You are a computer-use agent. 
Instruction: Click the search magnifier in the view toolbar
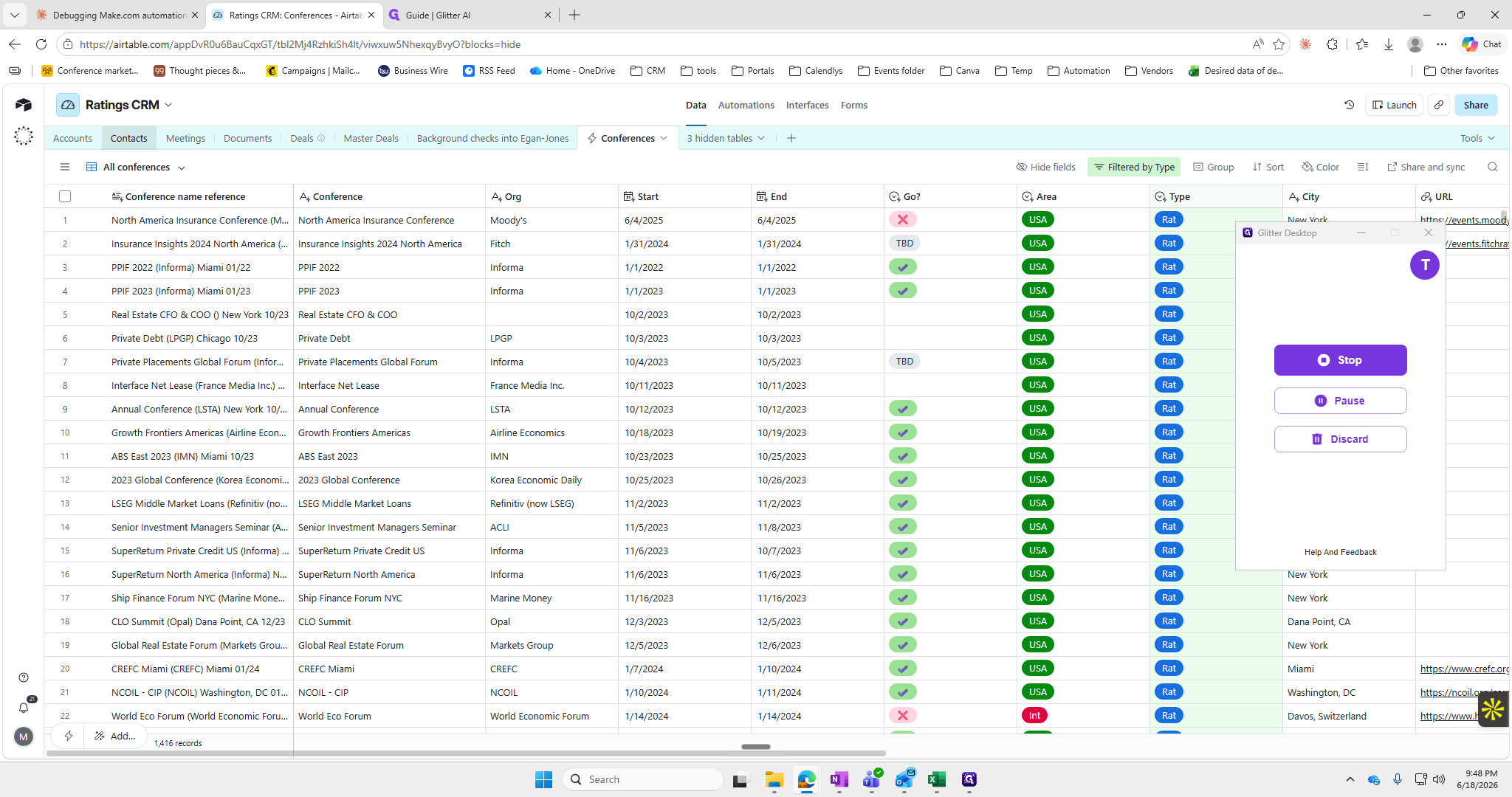(1492, 167)
